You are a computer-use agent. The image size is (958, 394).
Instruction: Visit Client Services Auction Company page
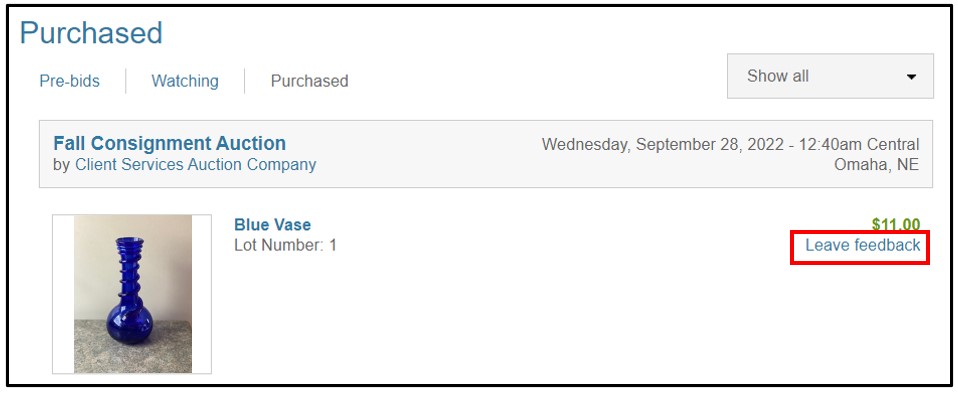point(196,165)
